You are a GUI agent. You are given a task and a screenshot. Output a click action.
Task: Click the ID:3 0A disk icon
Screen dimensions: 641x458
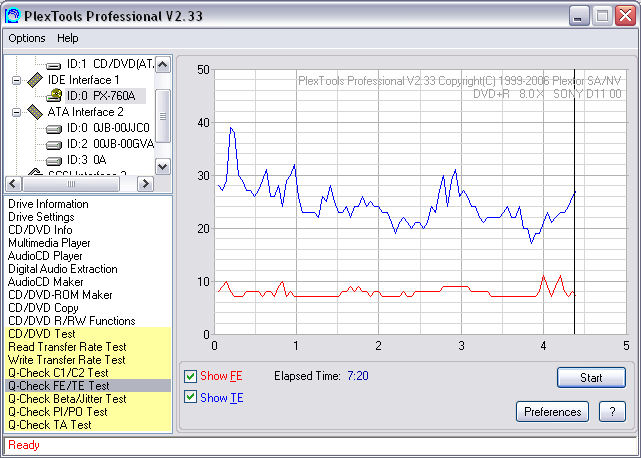[53, 161]
